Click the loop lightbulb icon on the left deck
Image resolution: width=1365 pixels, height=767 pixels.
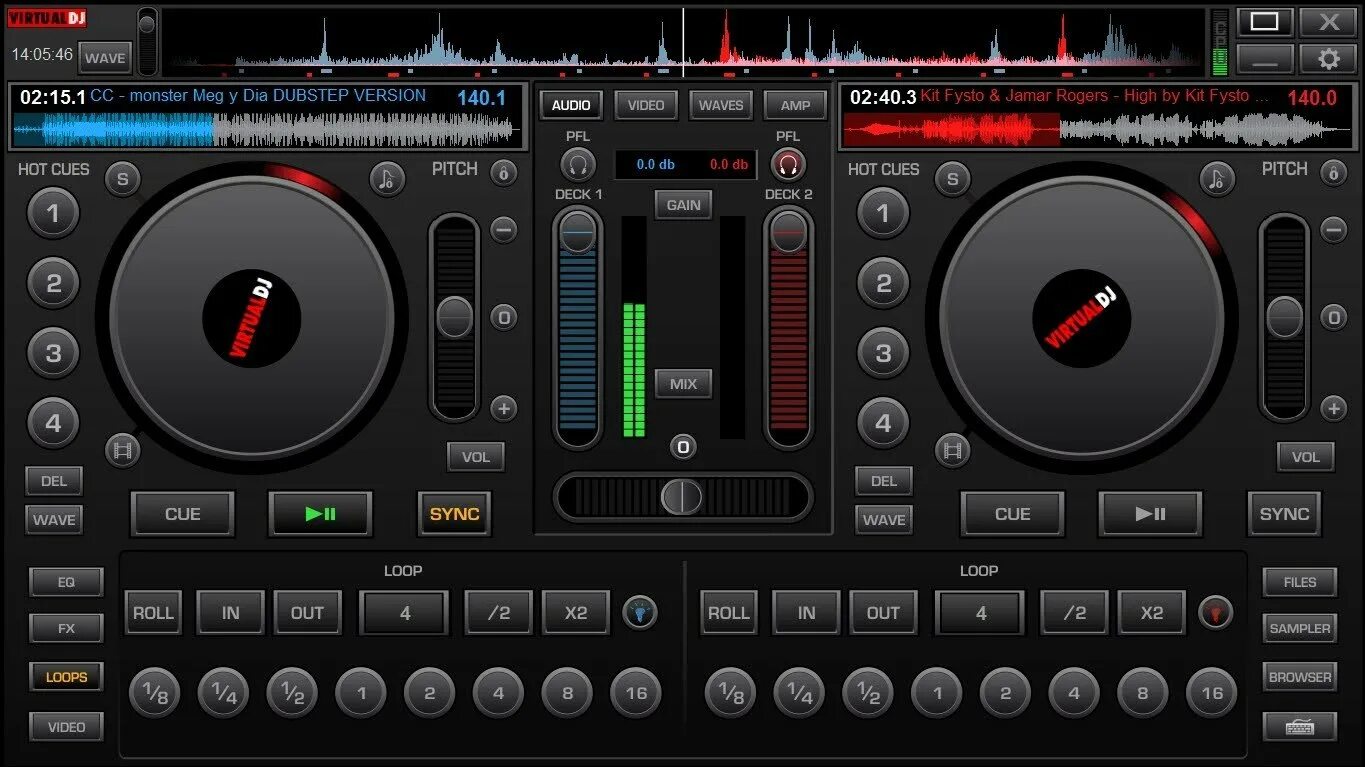(640, 612)
